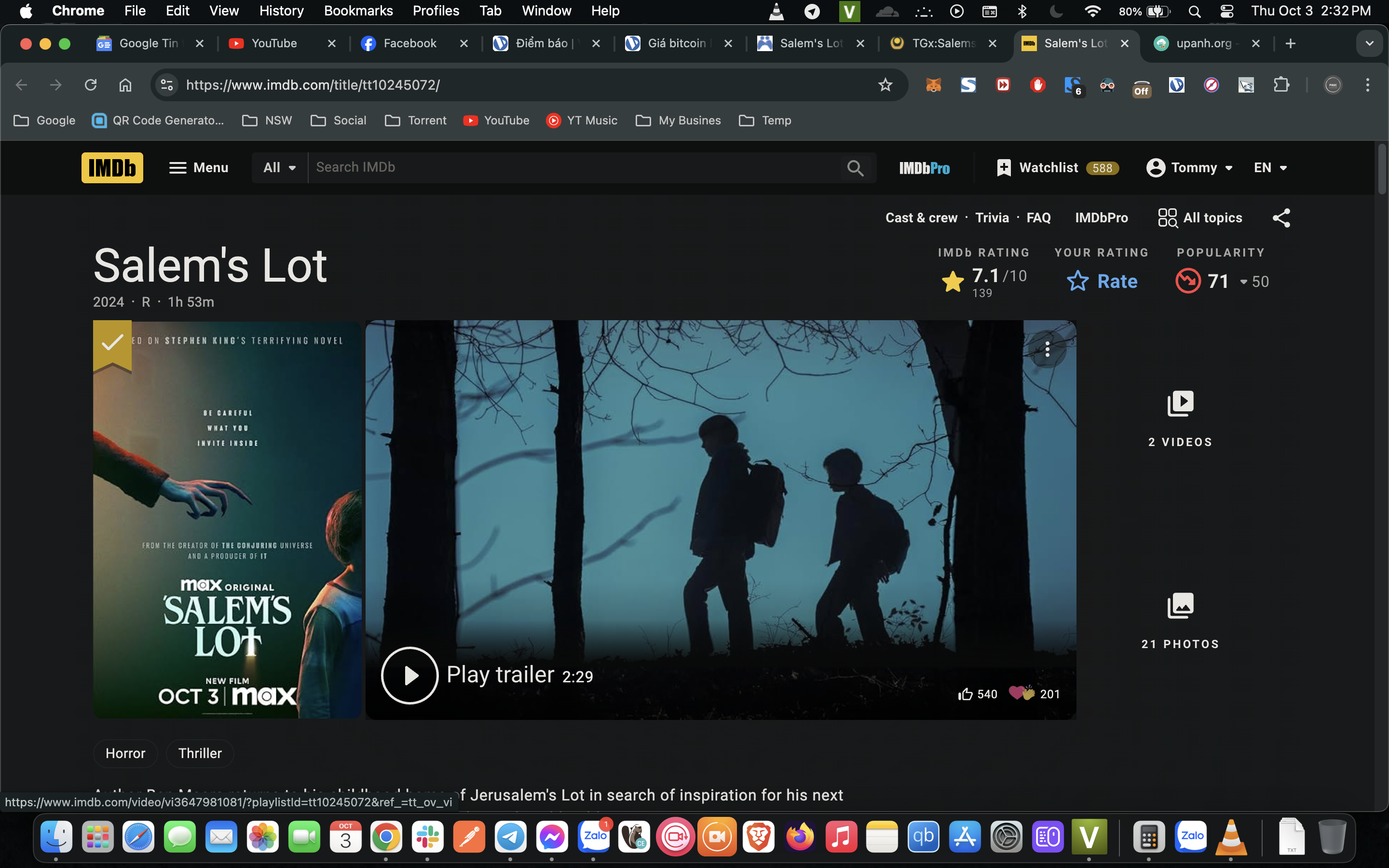Open the Salem's Lot poster image
The image size is (1389, 868).
[227, 519]
